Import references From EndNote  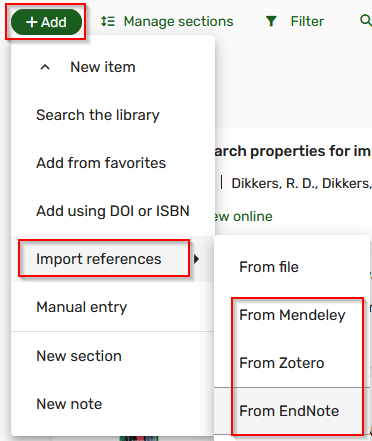[x=289, y=411]
